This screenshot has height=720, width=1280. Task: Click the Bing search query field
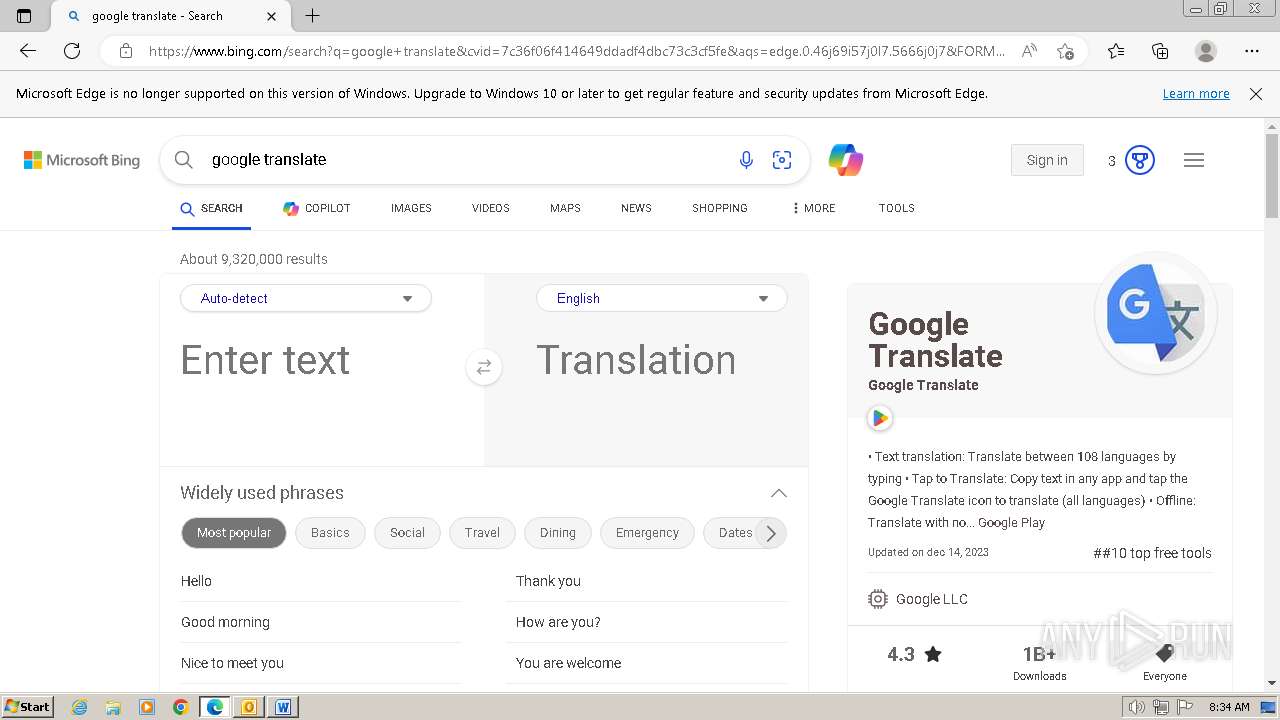pos(465,160)
